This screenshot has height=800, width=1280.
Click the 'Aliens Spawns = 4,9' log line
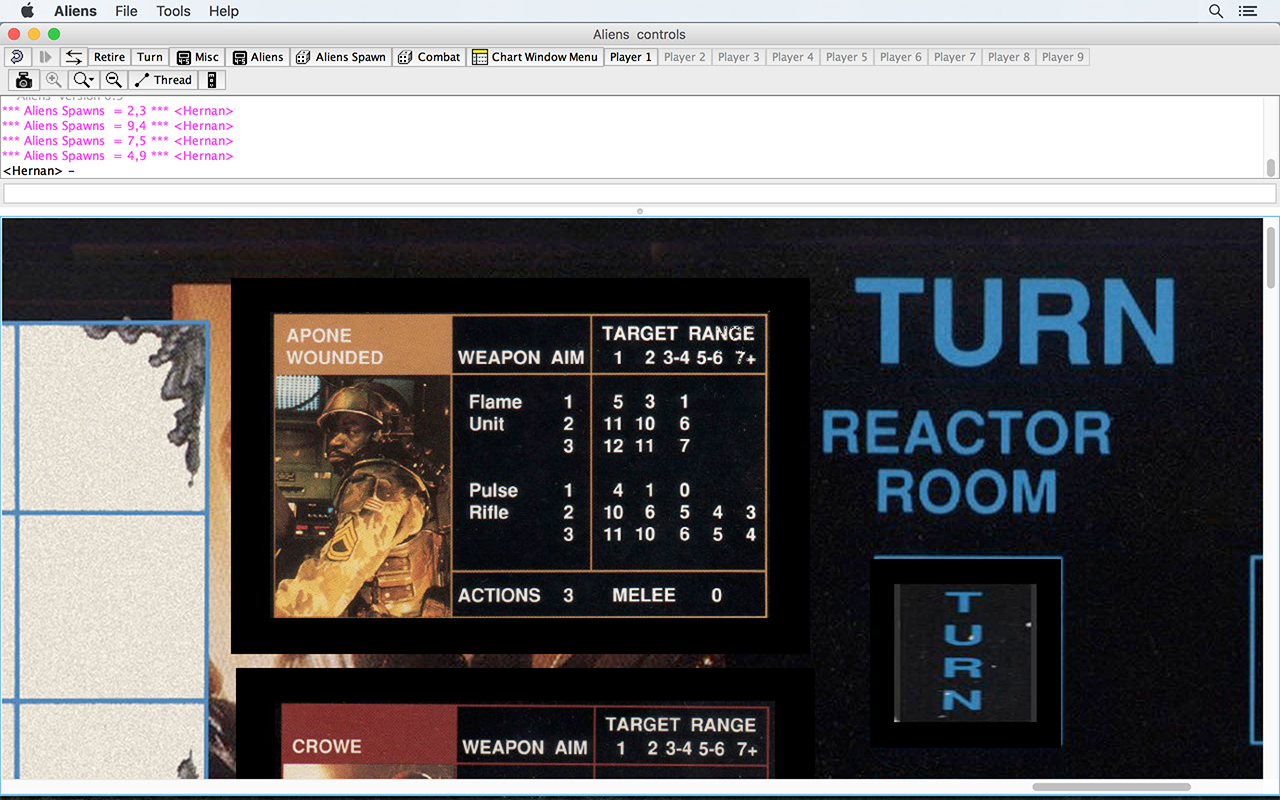(118, 156)
